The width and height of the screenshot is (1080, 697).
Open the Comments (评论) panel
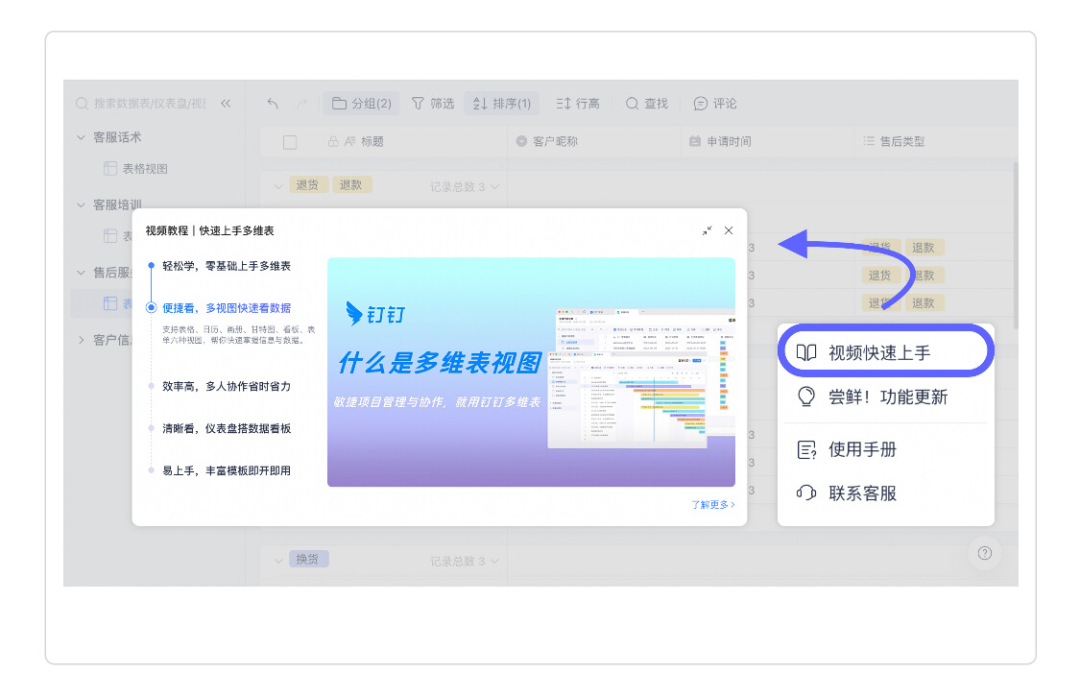[715, 103]
